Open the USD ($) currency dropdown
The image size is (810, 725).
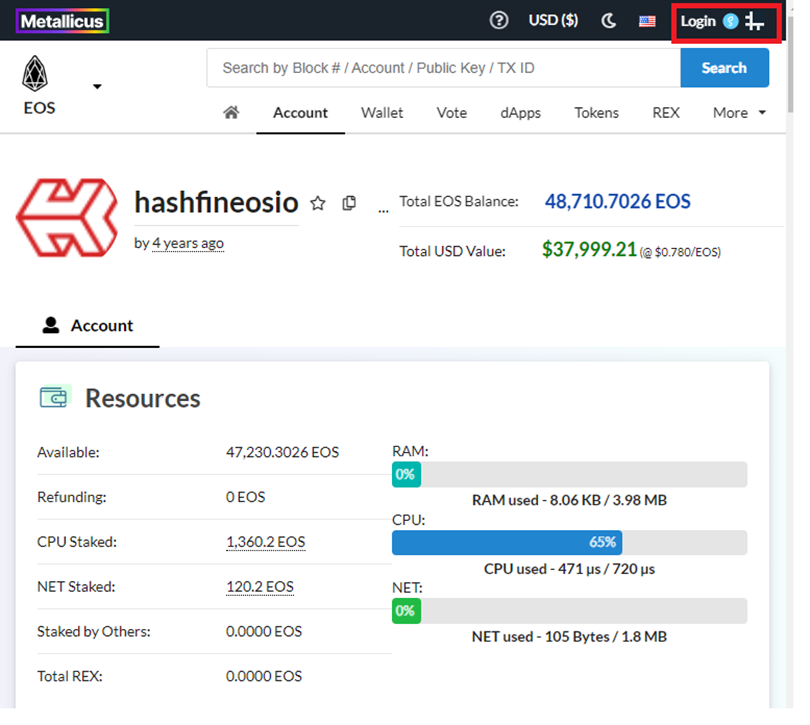point(553,21)
